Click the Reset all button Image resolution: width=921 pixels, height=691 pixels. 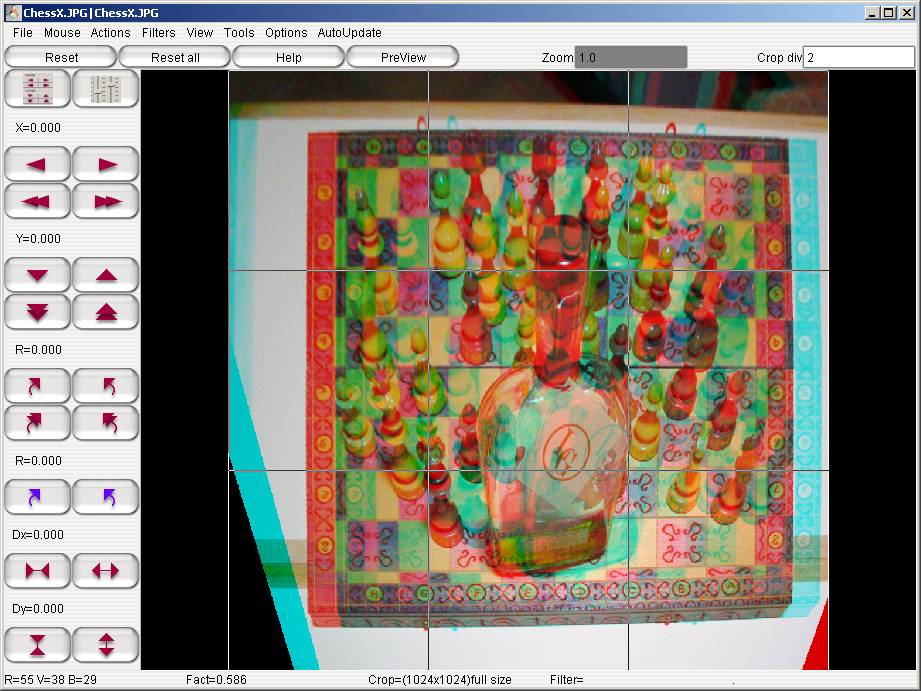coord(174,58)
